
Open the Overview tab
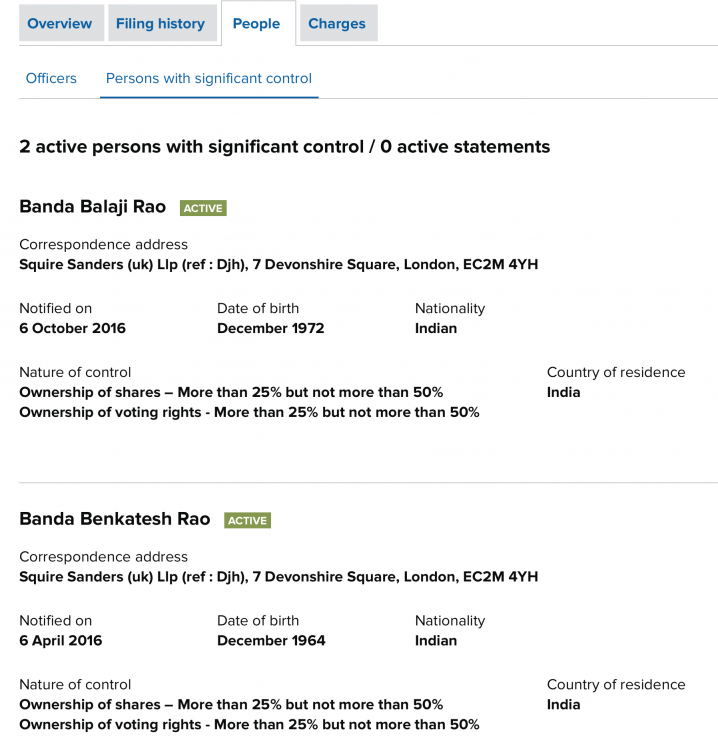(x=60, y=23)
